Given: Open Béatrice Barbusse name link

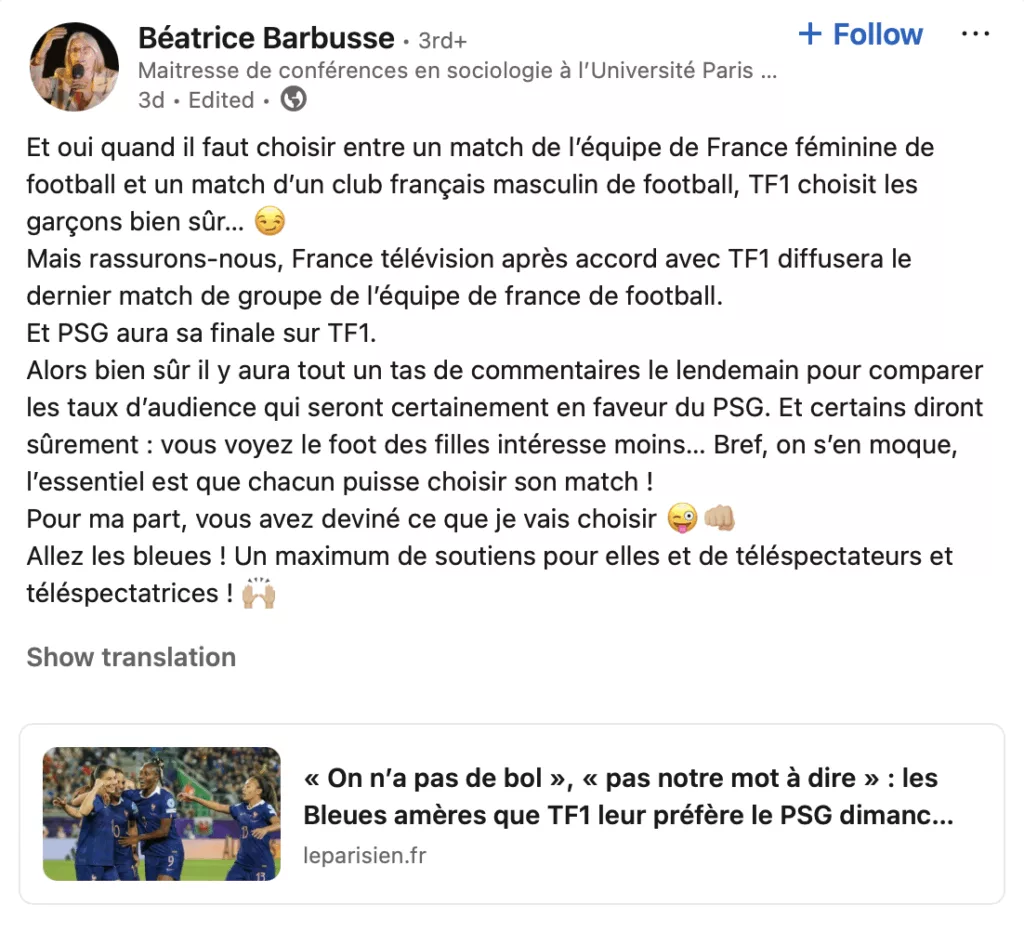Looking at the screenshot, I should pyautogui.click(x=266, y=38).
